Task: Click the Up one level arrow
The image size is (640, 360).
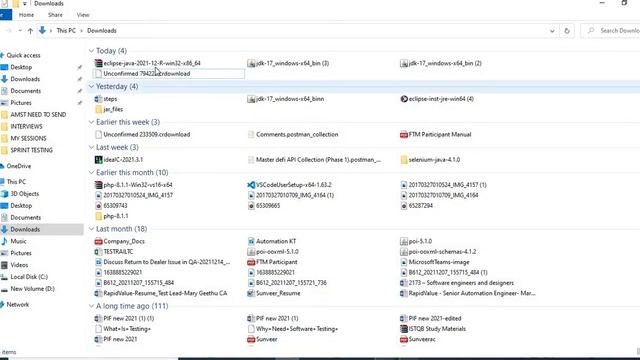Action: [x=30, y=31]
